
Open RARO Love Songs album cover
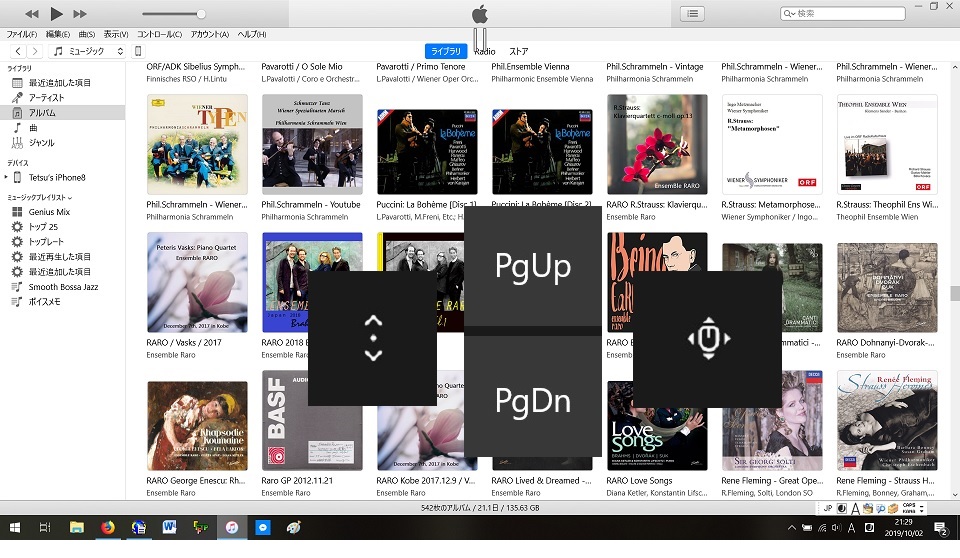657,426
